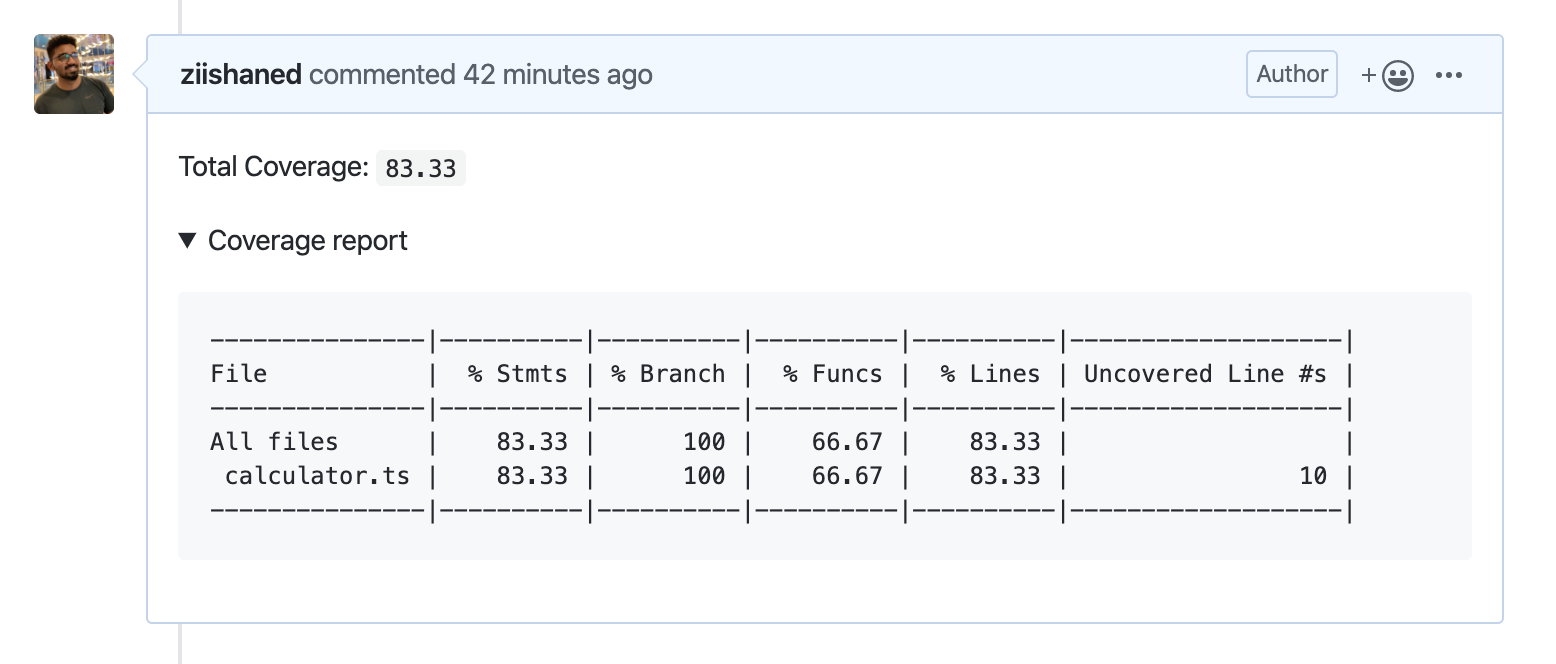Open the add reaction smiley picker
Image resolution: width=1556 pixels, height=664 pixels.
1388,75
